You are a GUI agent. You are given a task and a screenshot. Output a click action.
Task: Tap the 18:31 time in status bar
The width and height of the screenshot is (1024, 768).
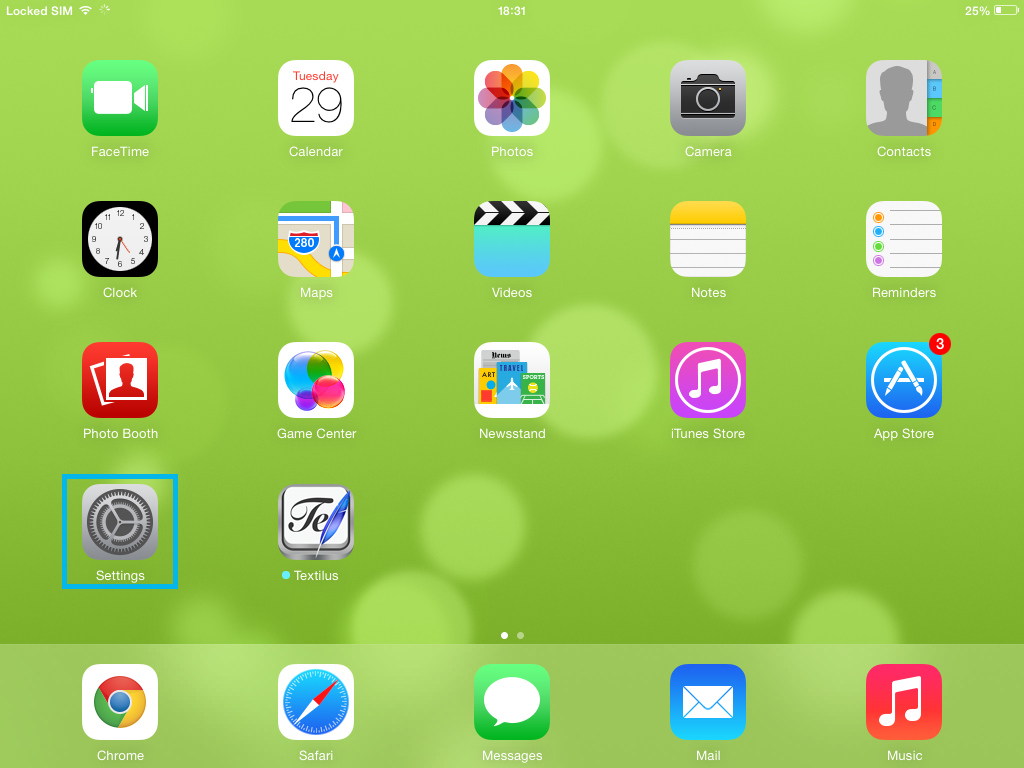coord(512,11)
